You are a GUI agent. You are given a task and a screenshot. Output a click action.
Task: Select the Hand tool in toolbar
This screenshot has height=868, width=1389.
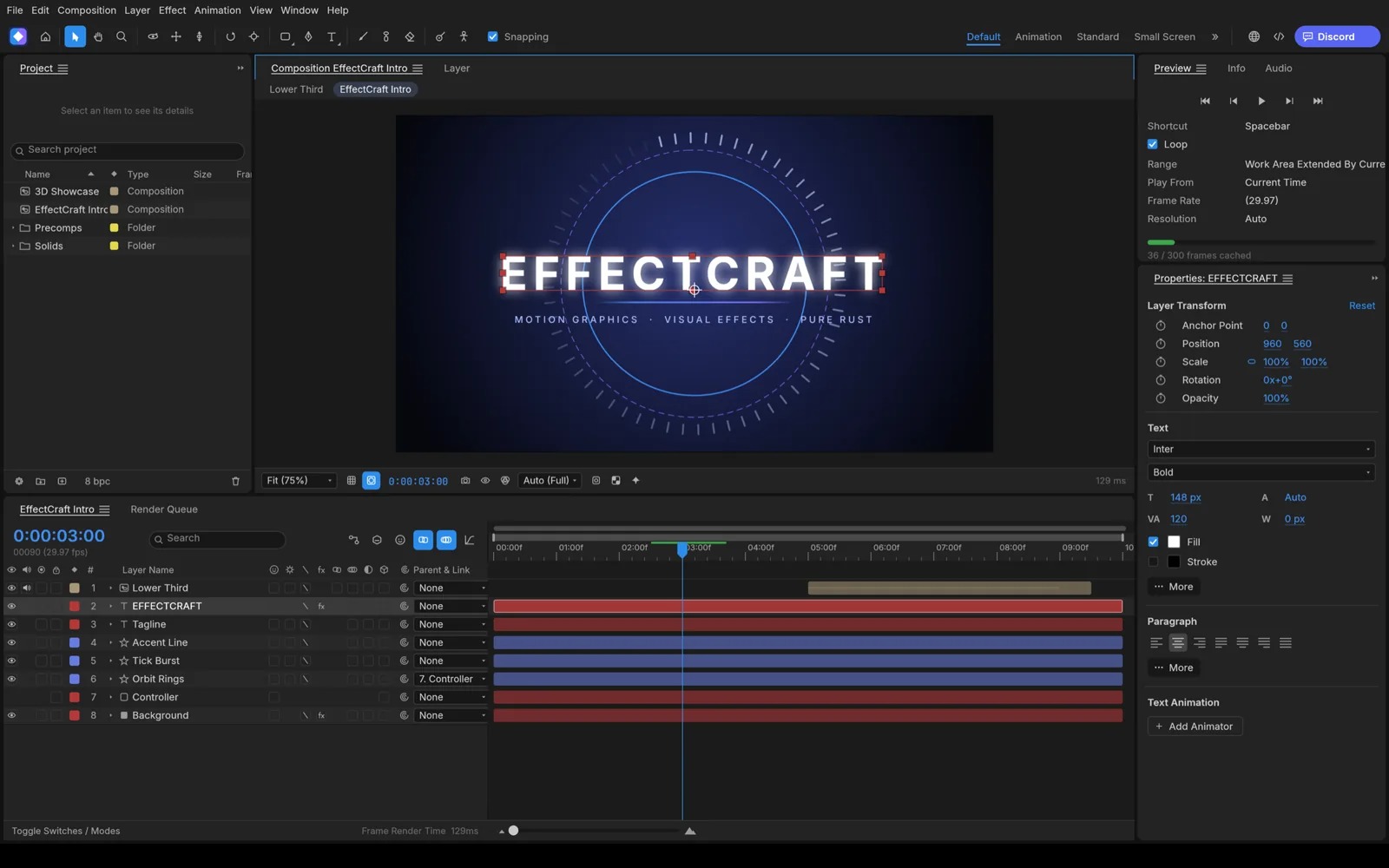[98, 36]
